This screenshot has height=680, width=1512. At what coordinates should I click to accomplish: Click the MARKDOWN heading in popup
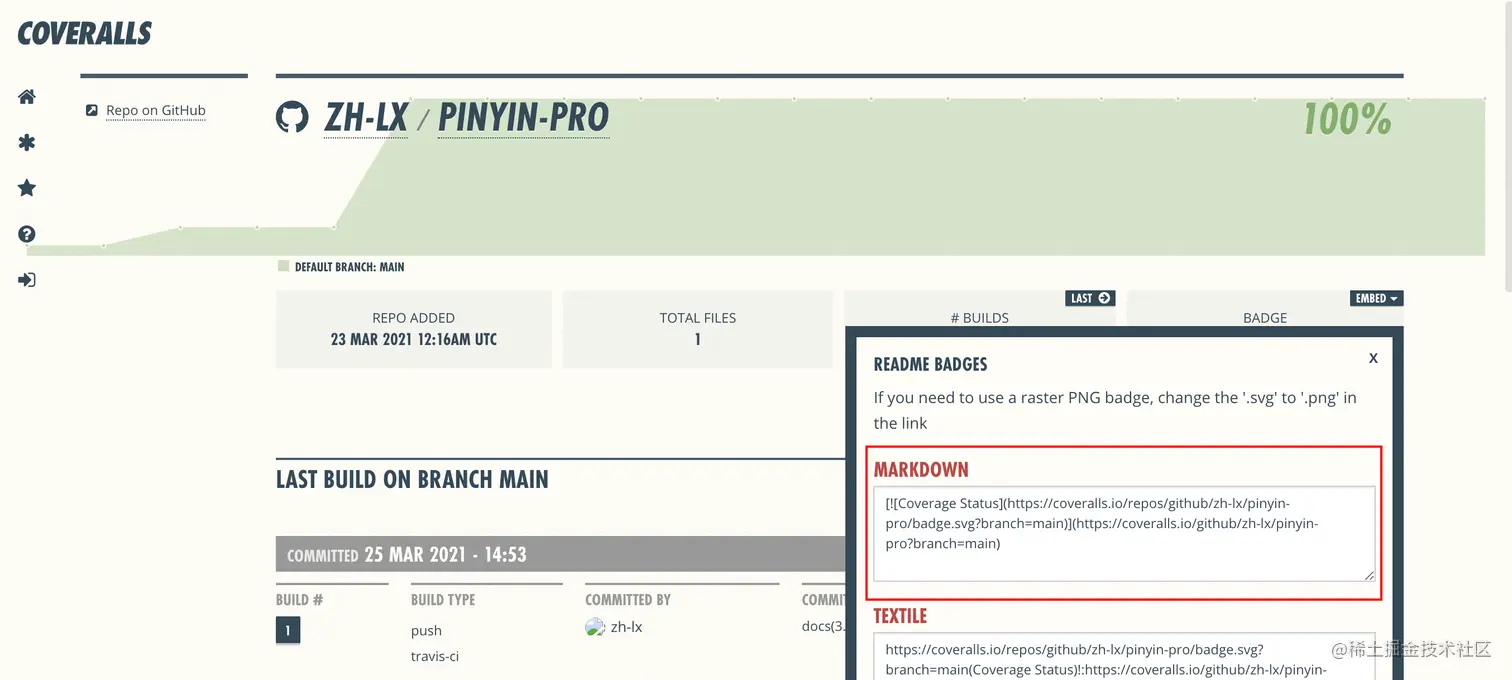(921, 470)
